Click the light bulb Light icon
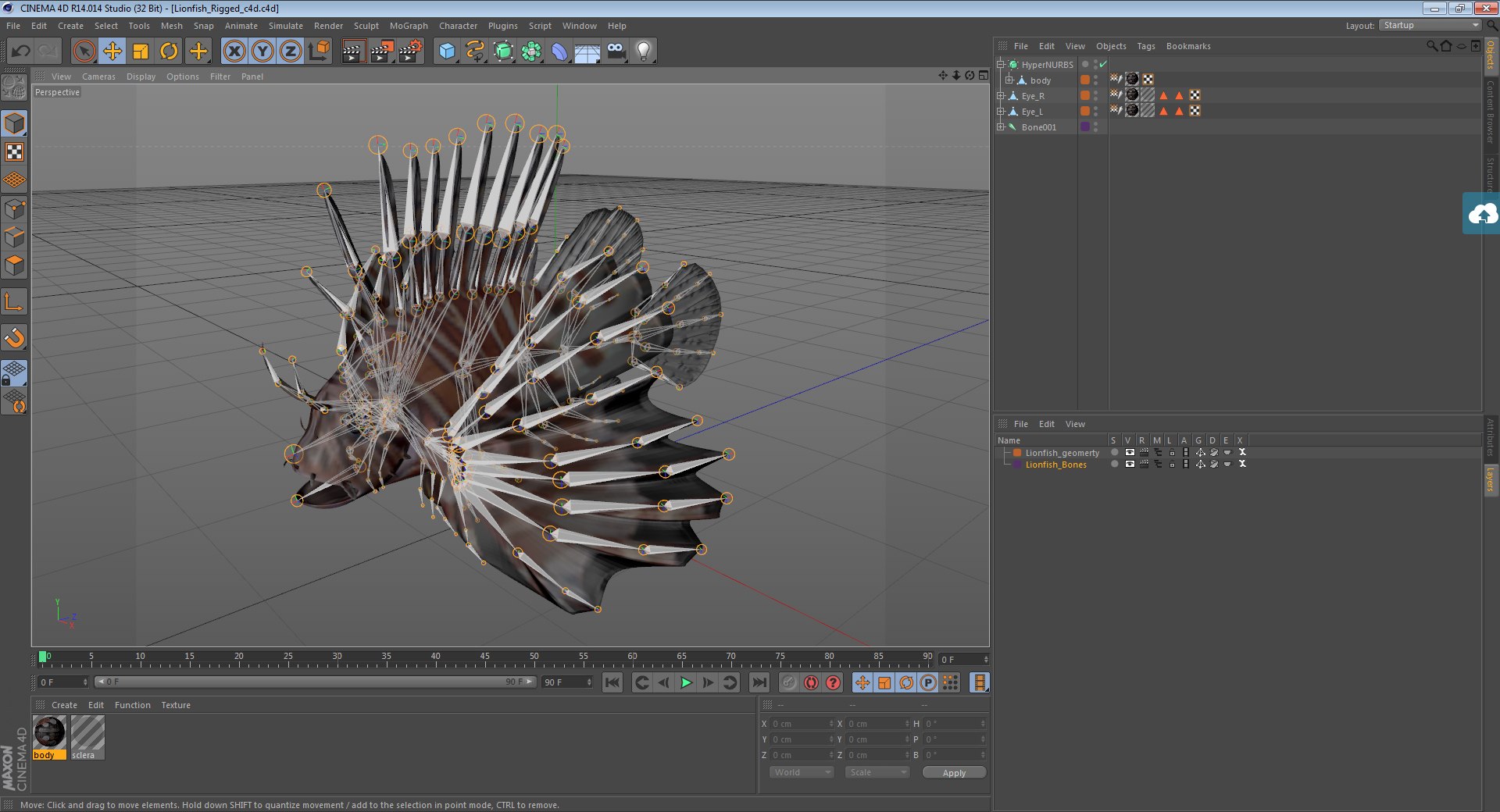Viewport: 1500px width, 812px height. [x=643, y=52]
